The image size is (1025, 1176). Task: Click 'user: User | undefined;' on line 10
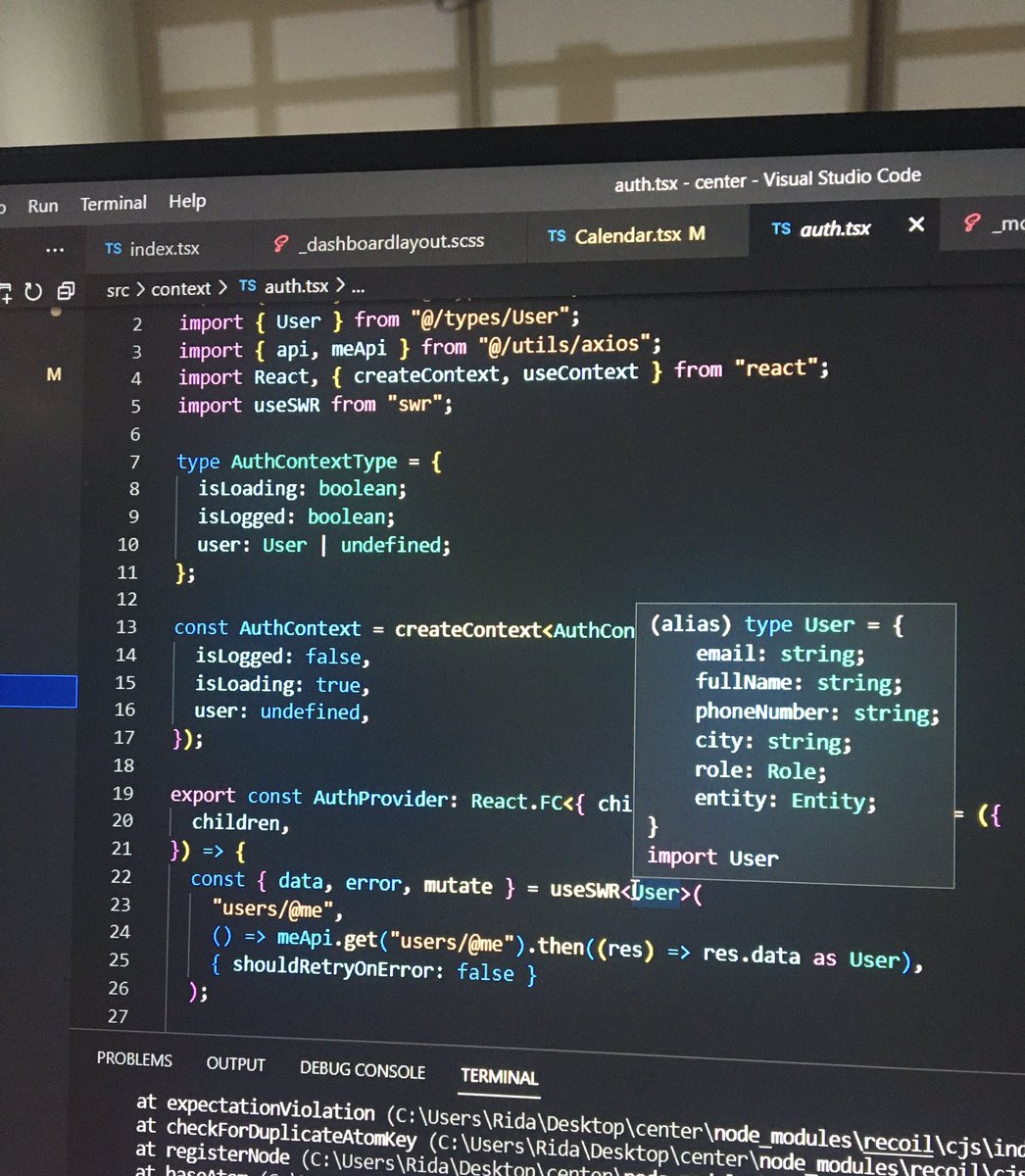pos(324,544)
